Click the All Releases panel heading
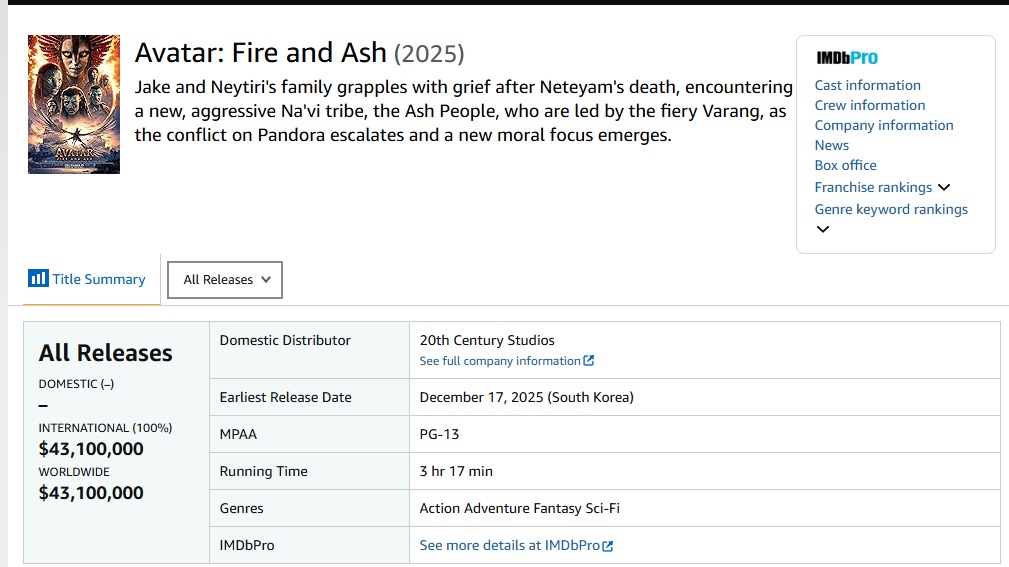The height and width of the screenshot is (567, 1009). coord(106,353)
